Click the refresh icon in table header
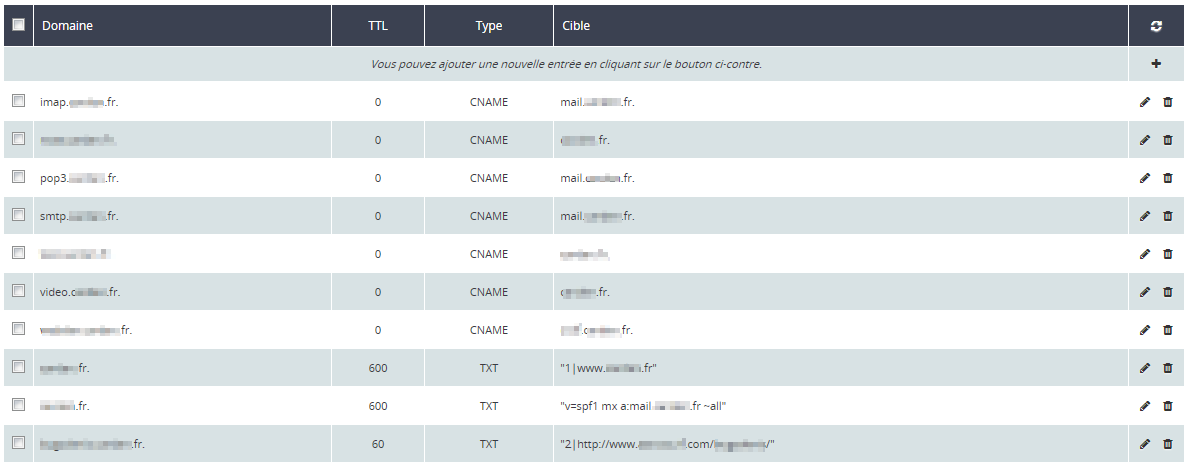Screen dimensions: 1187x466 (1156, 27)
